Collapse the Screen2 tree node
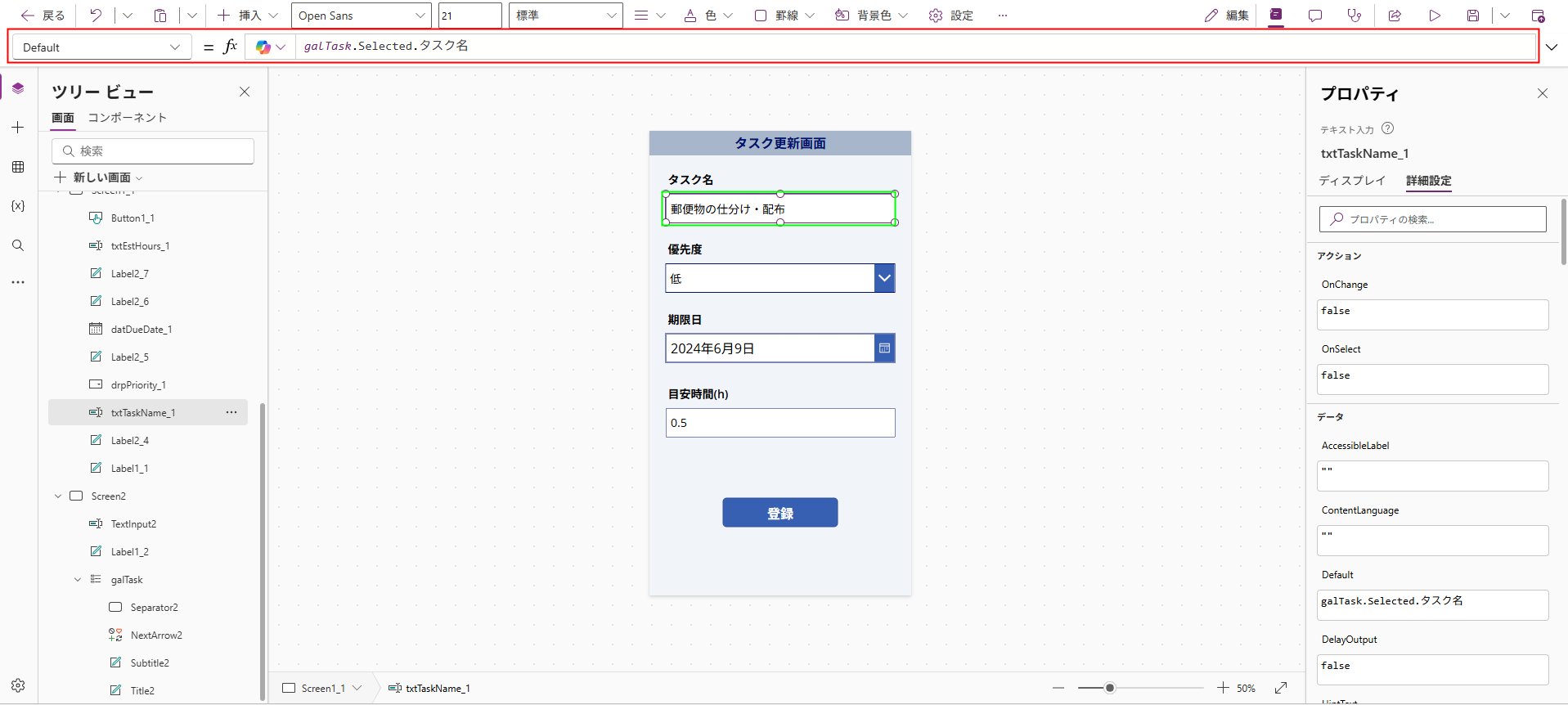Screen dimensions: 1568x705 tap(58, 496)
